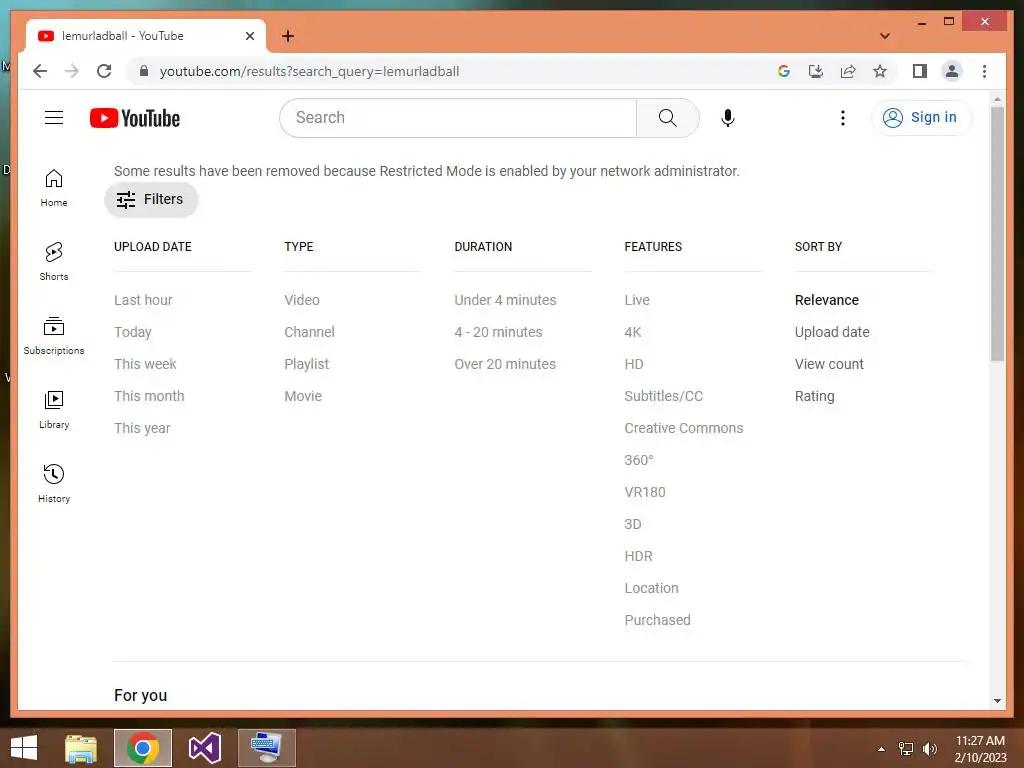Click the volume icon in system tray
The width and height of the screenshot is (1024, 768).
point(929,749)
